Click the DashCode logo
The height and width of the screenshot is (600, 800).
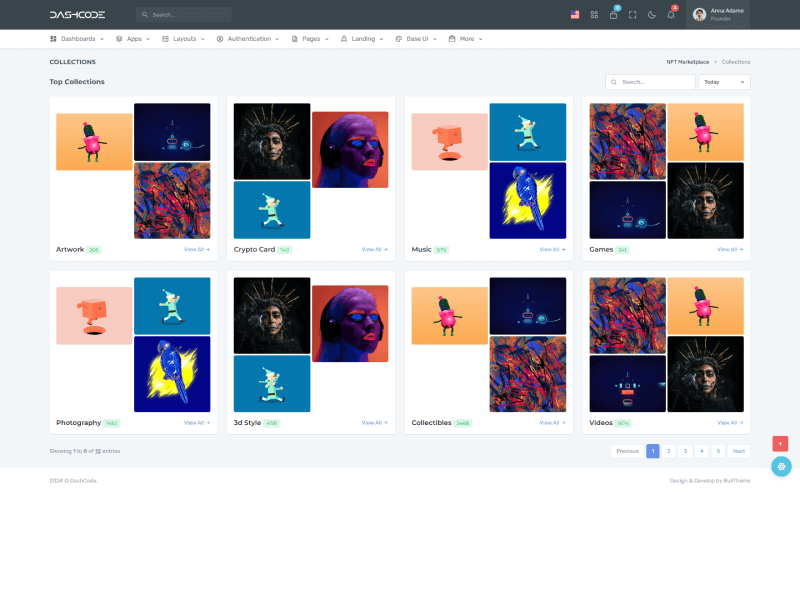pyautogui.click(x=77, y=15)
